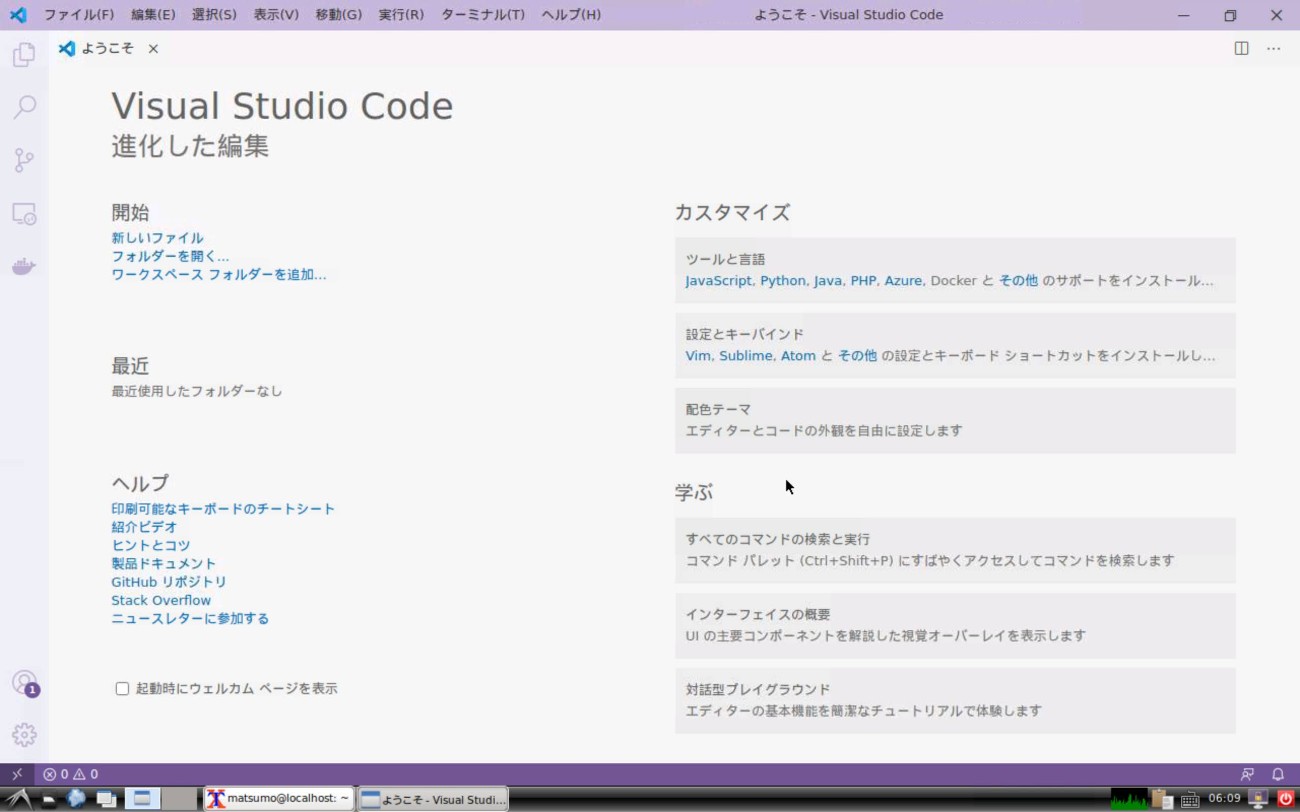Click the feedback icon in status bar
The image size is (1300, 812).
(1247, 774)
